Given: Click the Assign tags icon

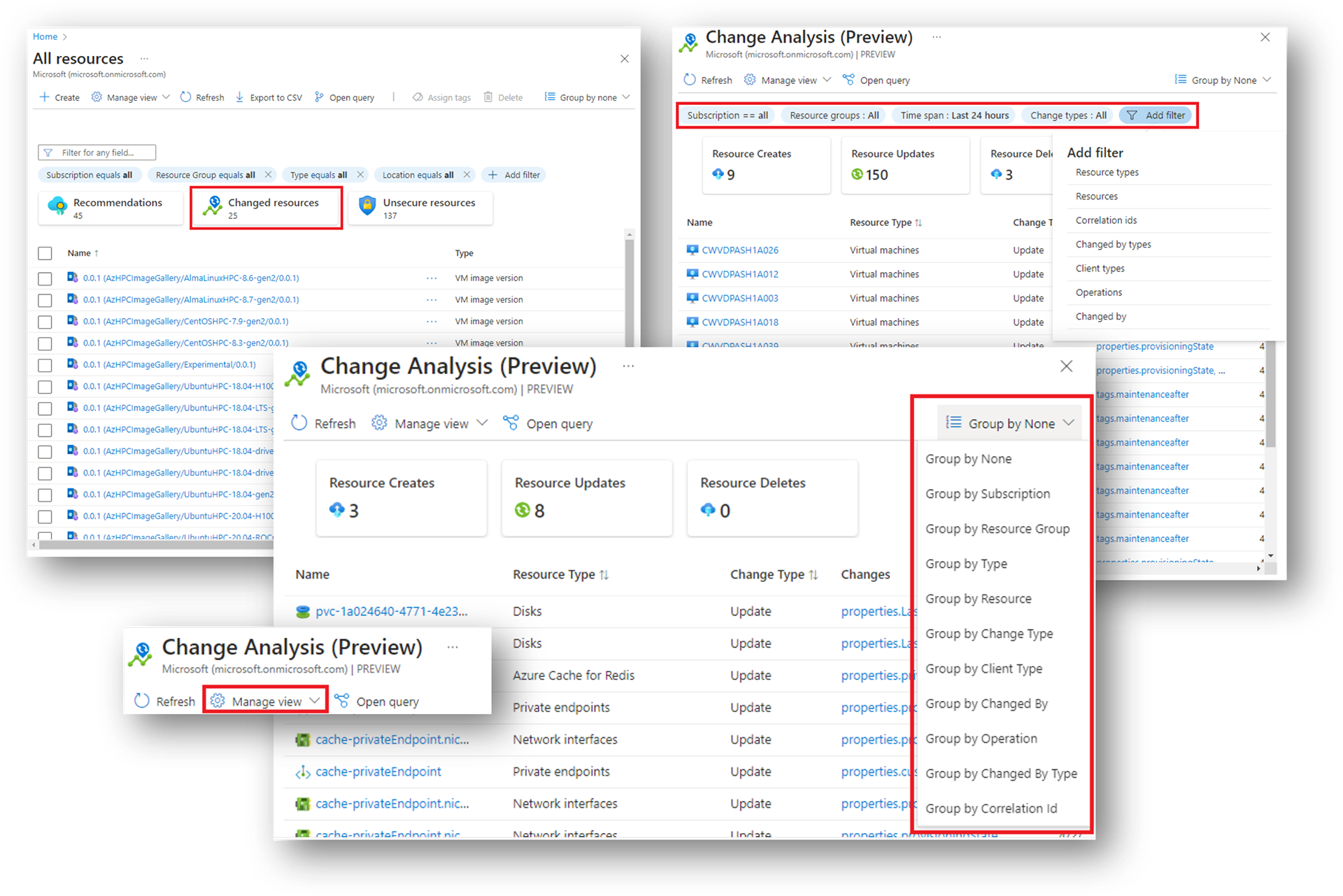Looking at the screenshot, I should (418, 97).
